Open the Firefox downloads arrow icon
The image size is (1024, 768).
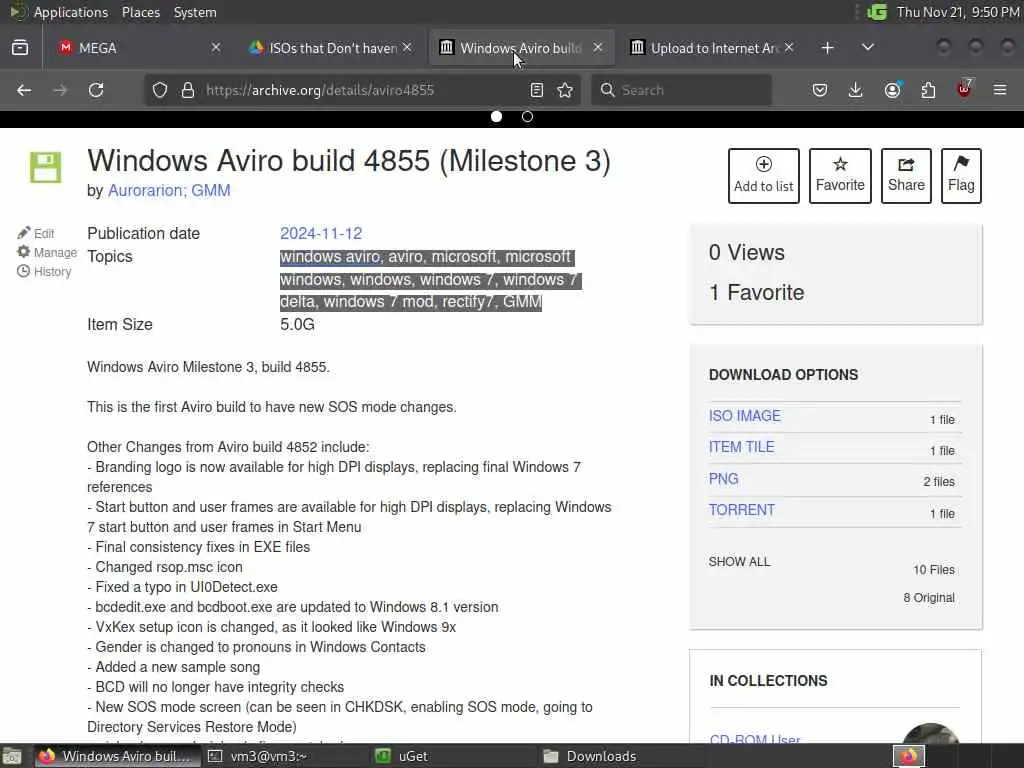tap(856, 90)
